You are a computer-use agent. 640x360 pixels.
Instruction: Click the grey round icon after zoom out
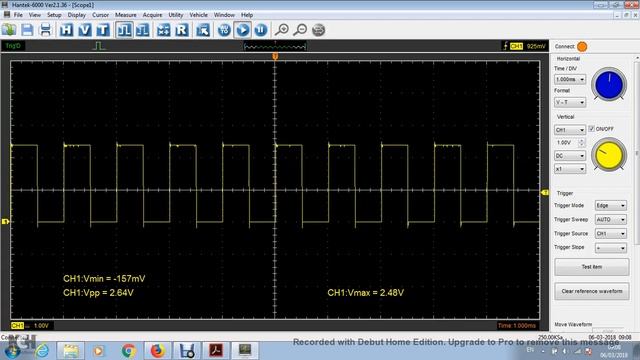coord(319,30)
